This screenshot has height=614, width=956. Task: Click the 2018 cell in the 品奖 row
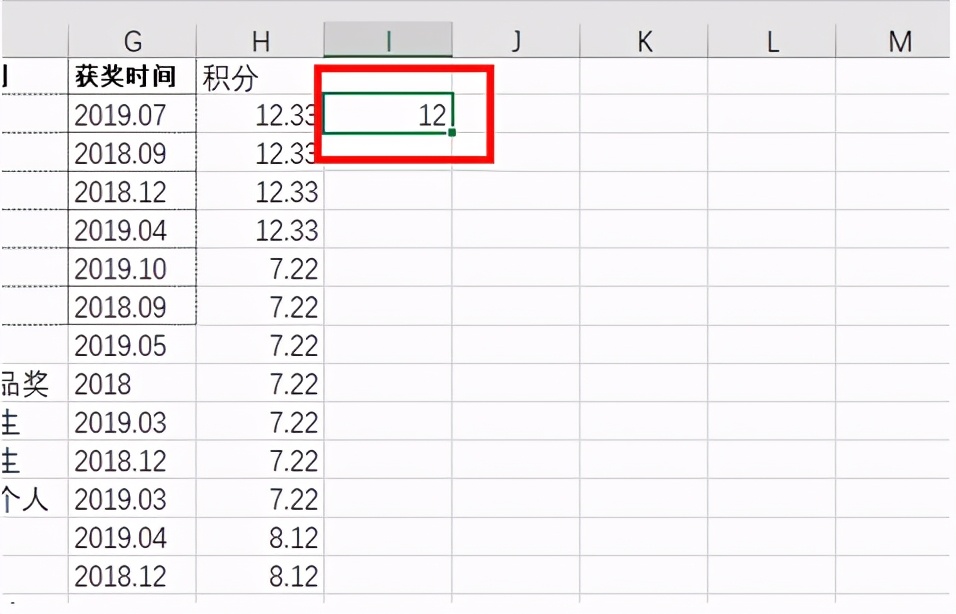[x=131, y=384]
